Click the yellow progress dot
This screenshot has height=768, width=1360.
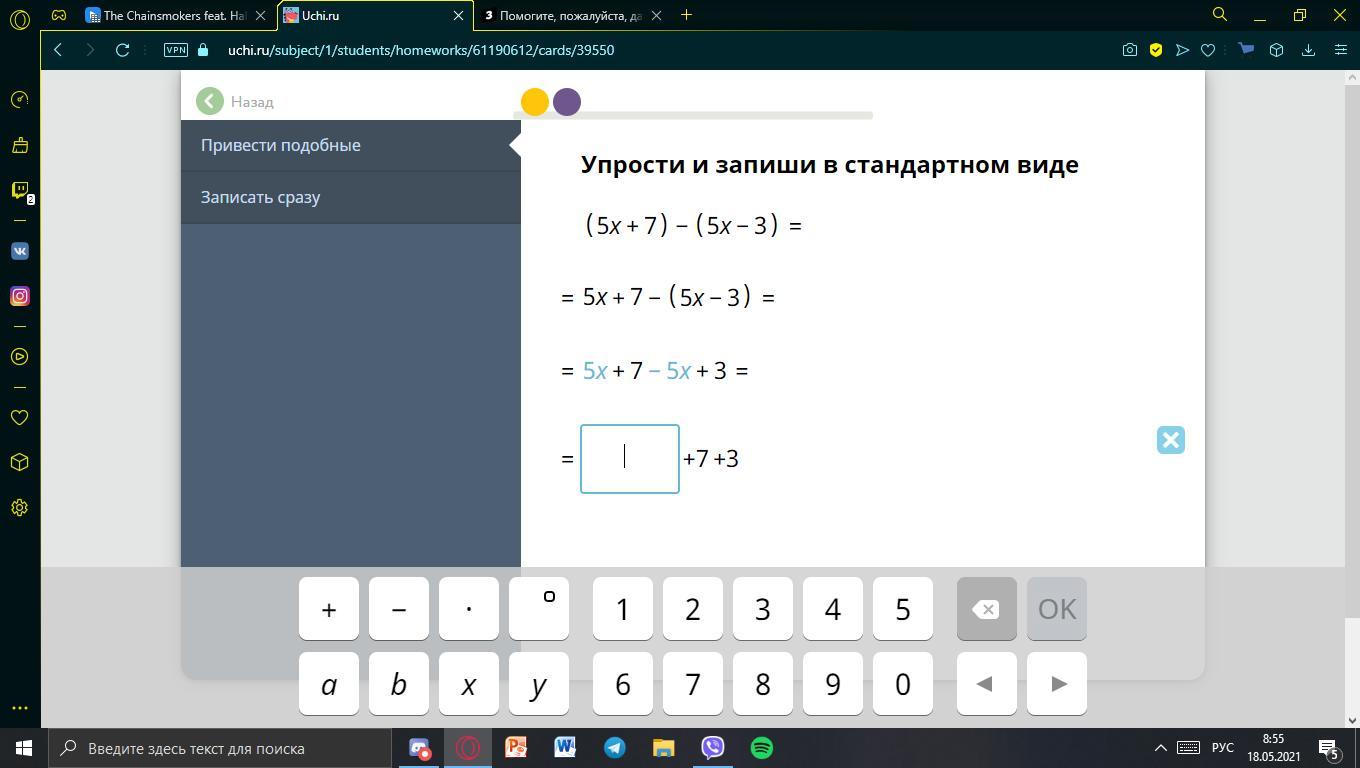(534, 102)
